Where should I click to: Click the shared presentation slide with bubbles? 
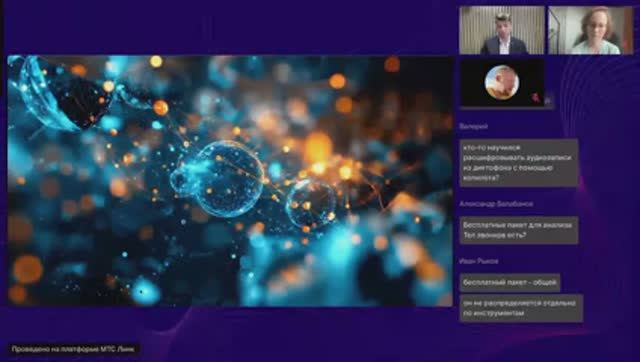coord(230,181)
